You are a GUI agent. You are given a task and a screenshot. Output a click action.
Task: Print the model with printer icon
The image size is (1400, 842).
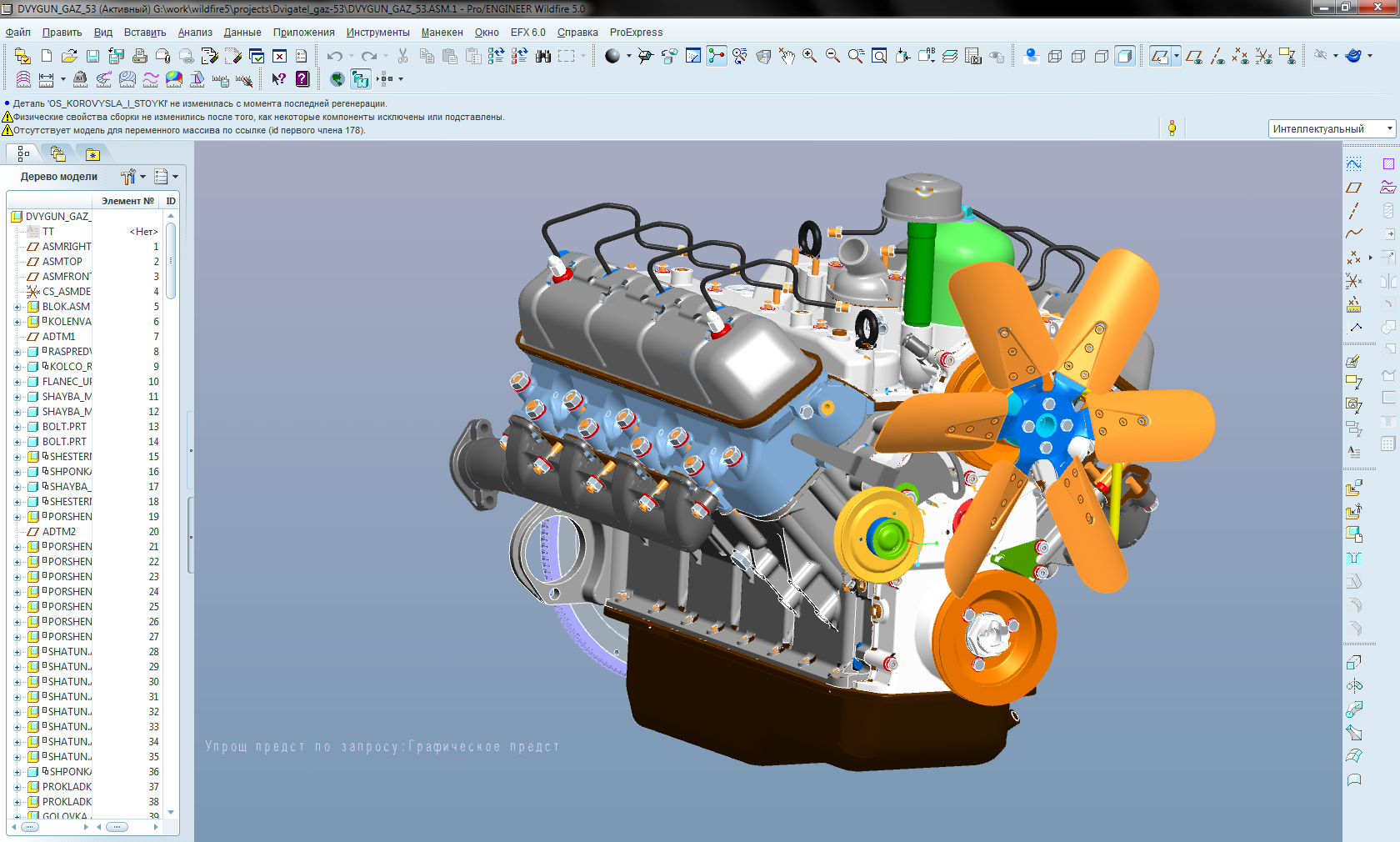(x=140, y=56)
